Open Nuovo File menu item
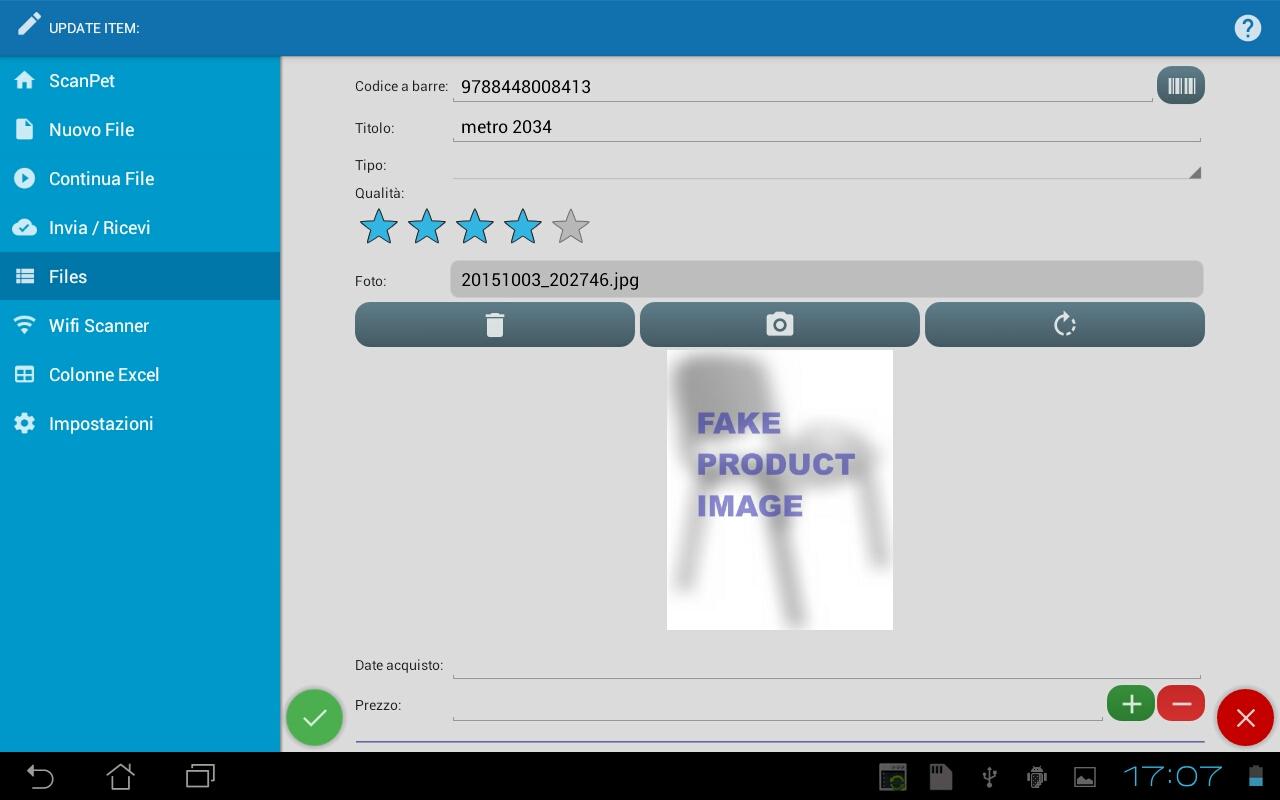 140,129
